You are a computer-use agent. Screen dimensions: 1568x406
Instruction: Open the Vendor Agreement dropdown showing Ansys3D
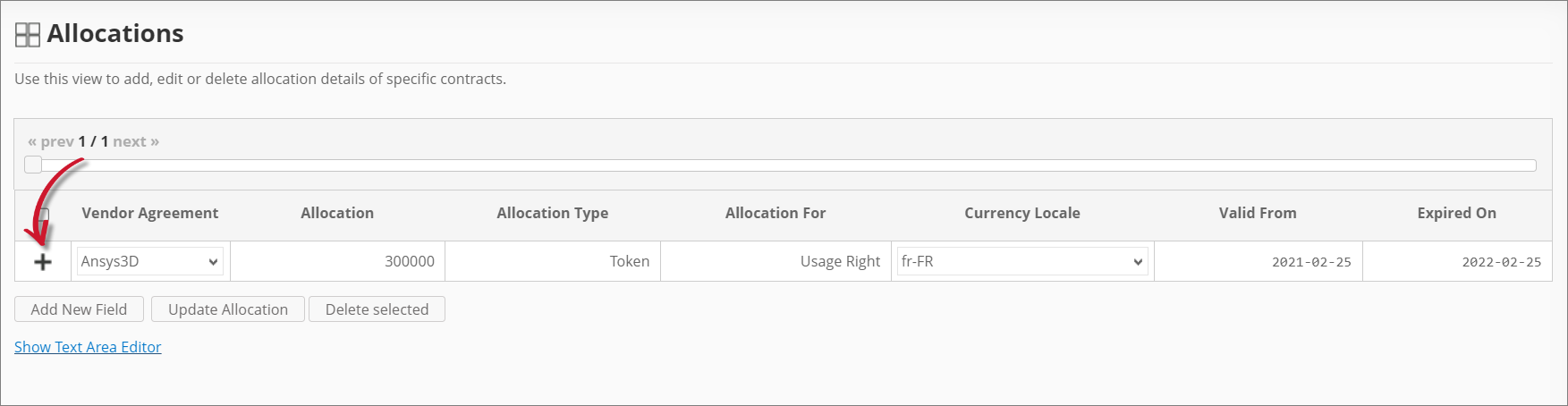click(149, 262)
